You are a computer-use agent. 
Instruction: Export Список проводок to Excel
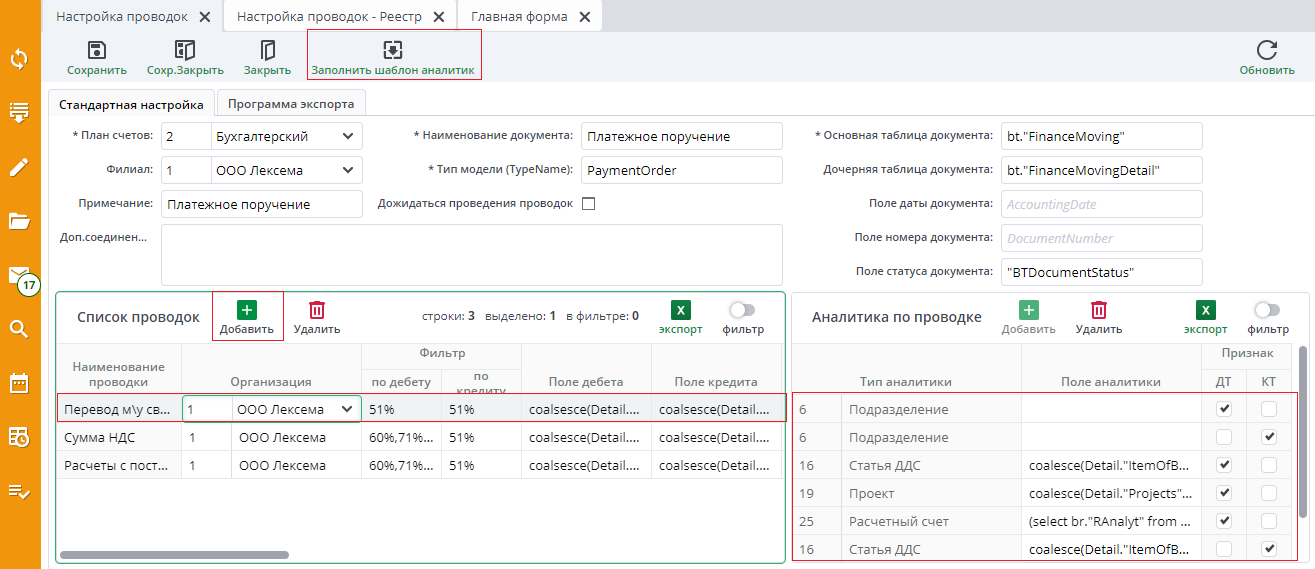coord(680,311)
